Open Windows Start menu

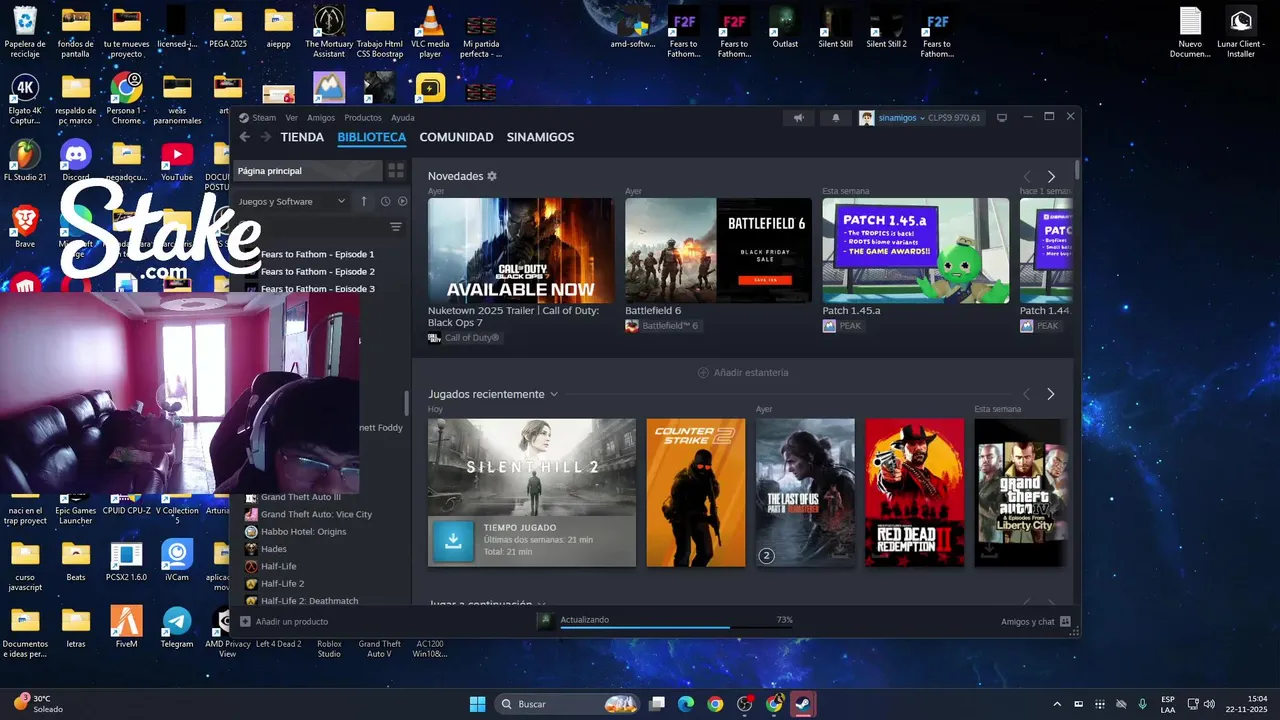(x=477, y=704)
